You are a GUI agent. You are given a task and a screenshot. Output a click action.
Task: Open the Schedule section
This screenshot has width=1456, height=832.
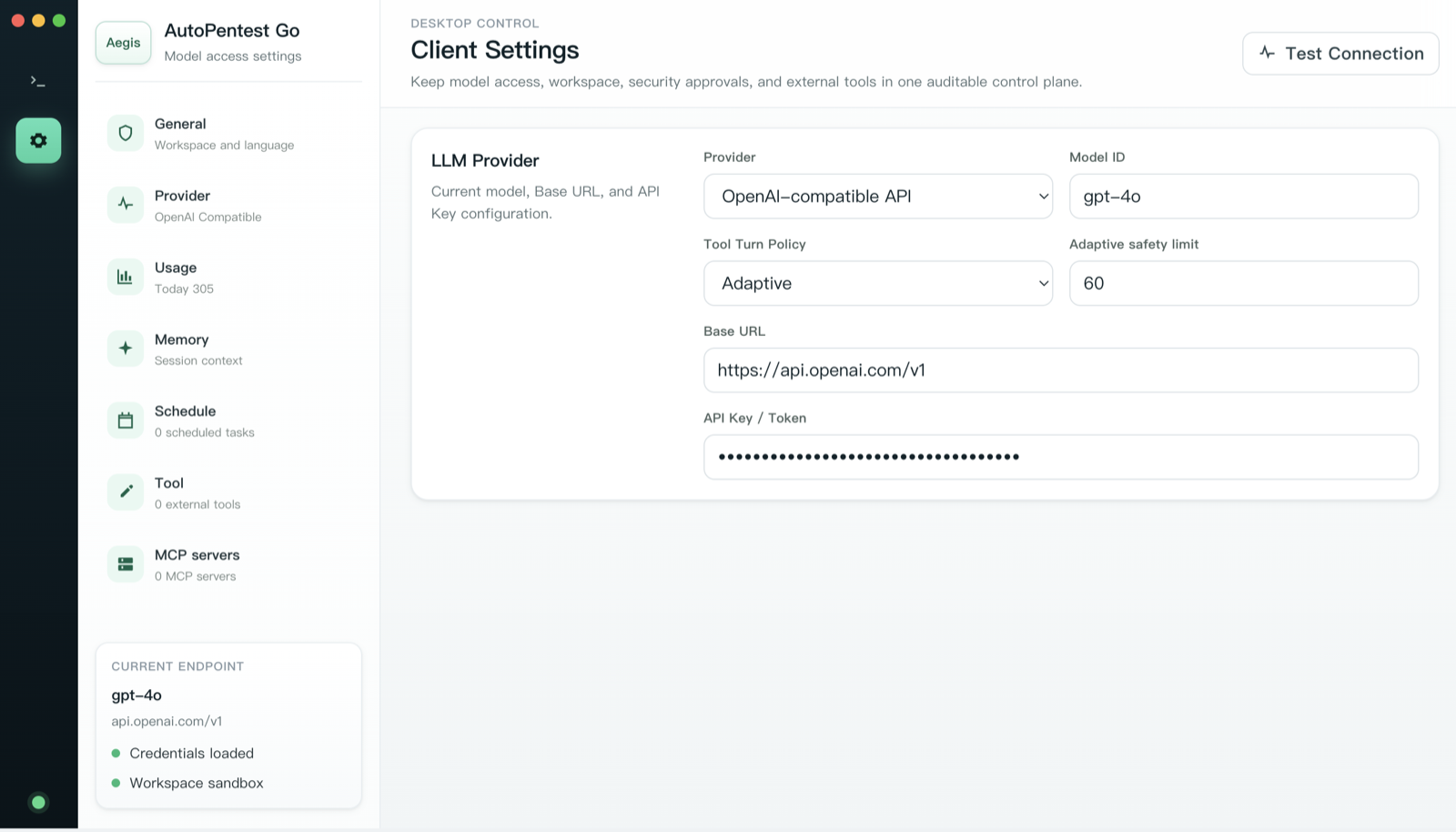pos(228,421)
